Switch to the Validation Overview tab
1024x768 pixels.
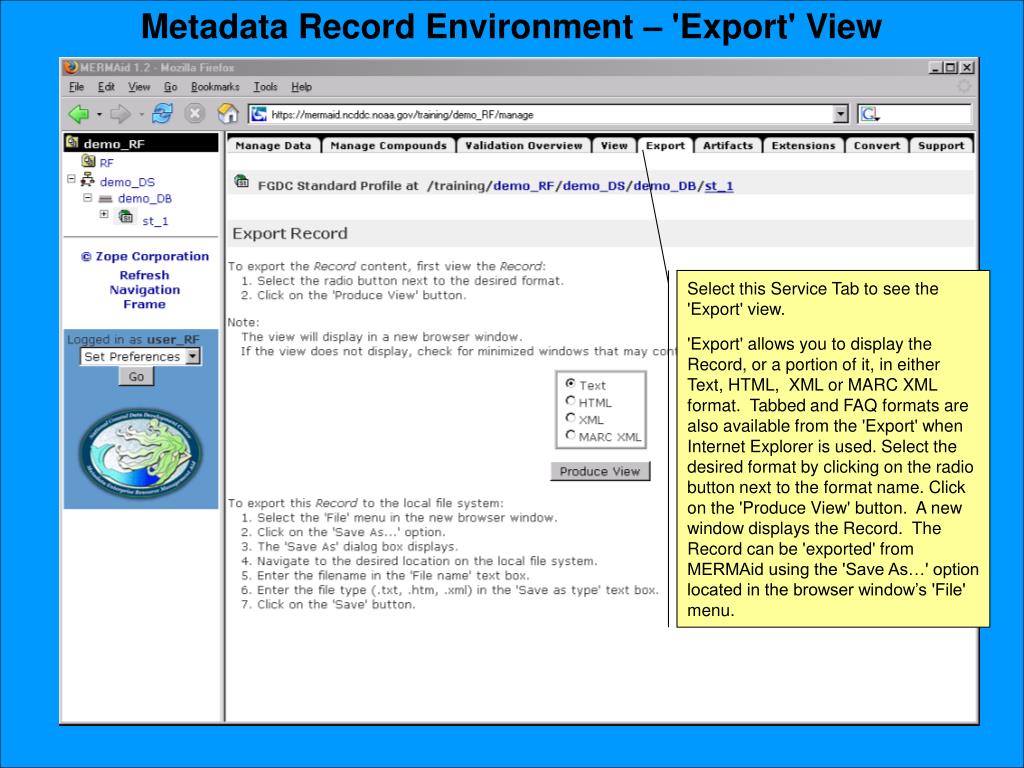524,145
